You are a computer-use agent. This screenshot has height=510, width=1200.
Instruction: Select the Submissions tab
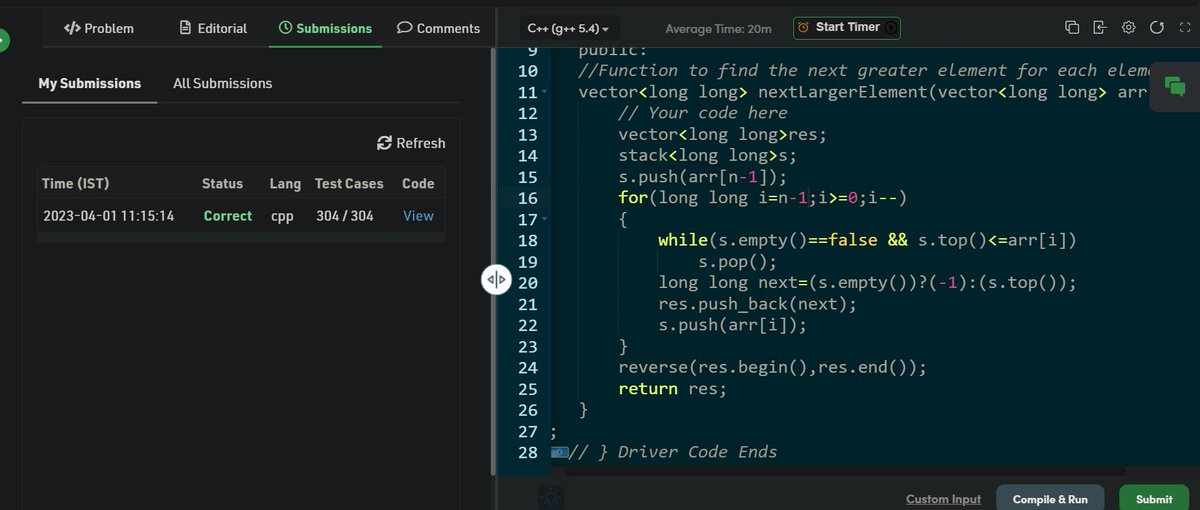(326, 28)
